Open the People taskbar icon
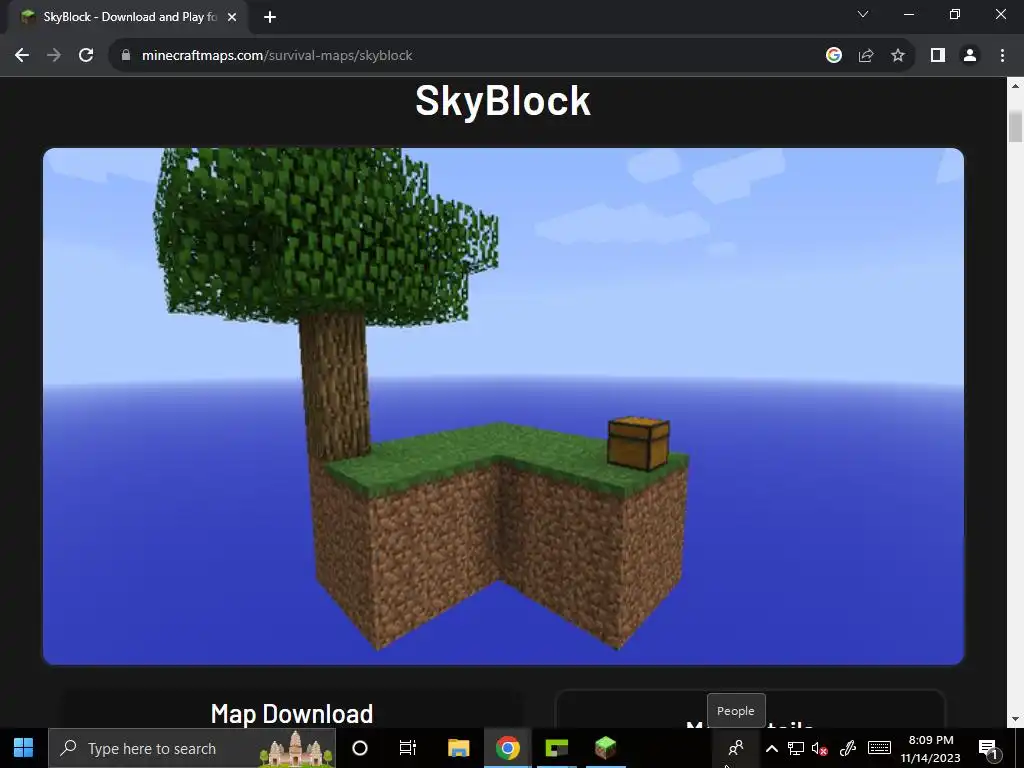 736,748
